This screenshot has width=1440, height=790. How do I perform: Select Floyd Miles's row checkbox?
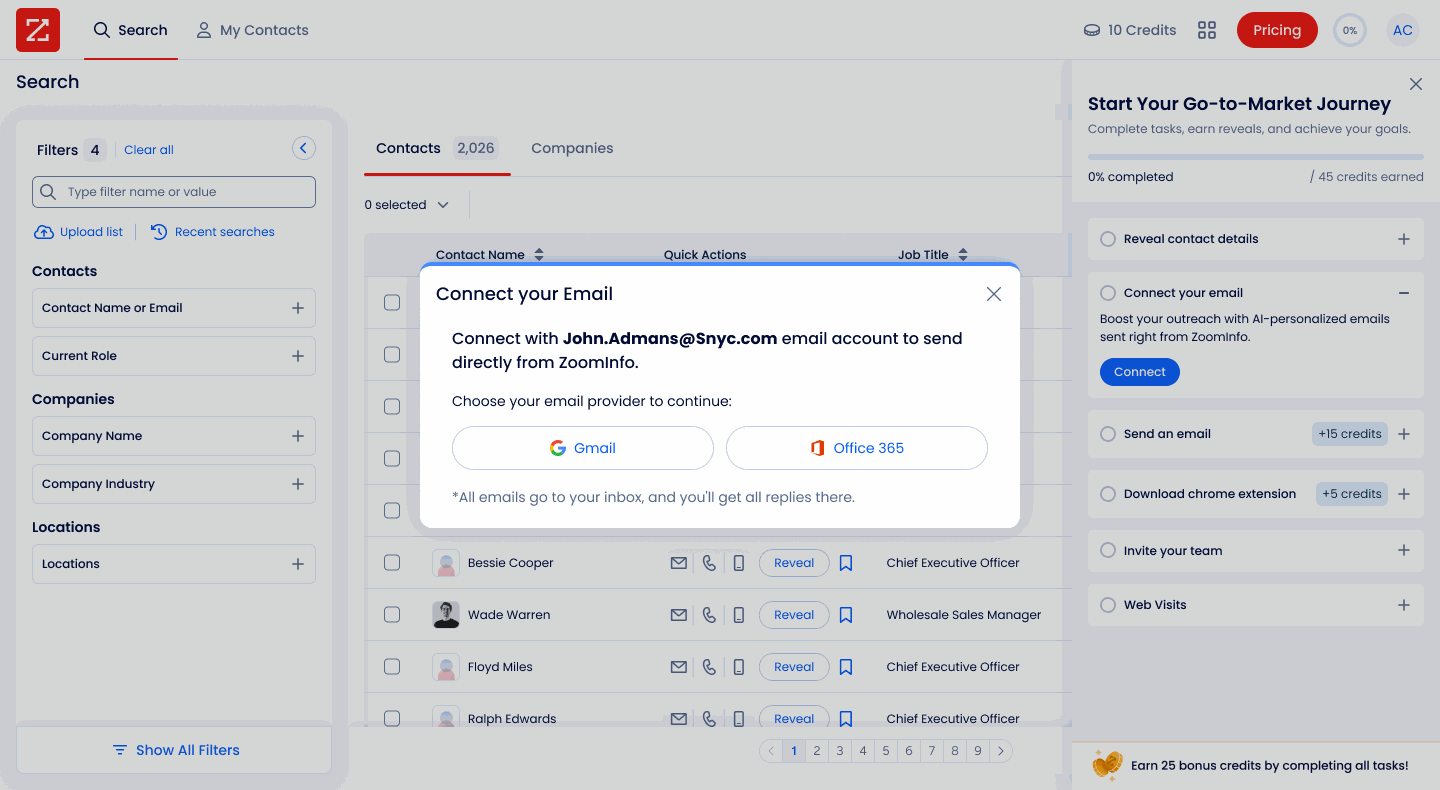point(392,667)
